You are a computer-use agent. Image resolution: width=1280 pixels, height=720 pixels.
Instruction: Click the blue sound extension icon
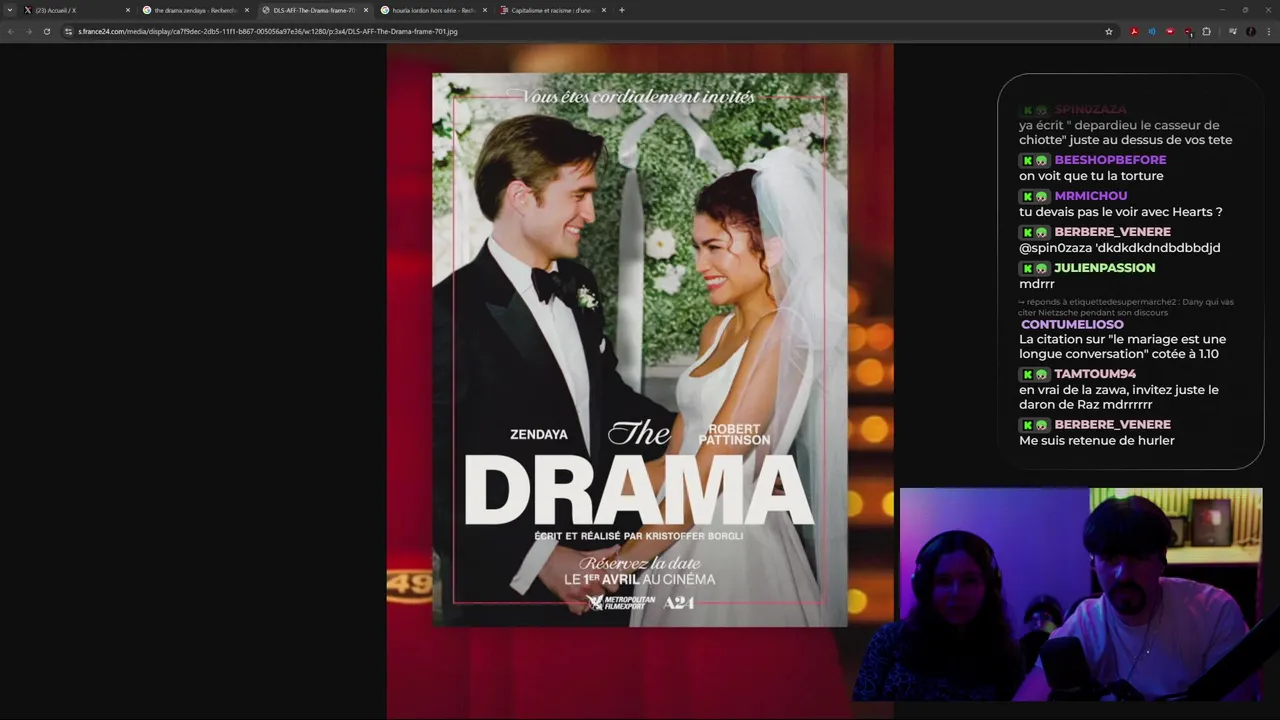coord(1152,31)
